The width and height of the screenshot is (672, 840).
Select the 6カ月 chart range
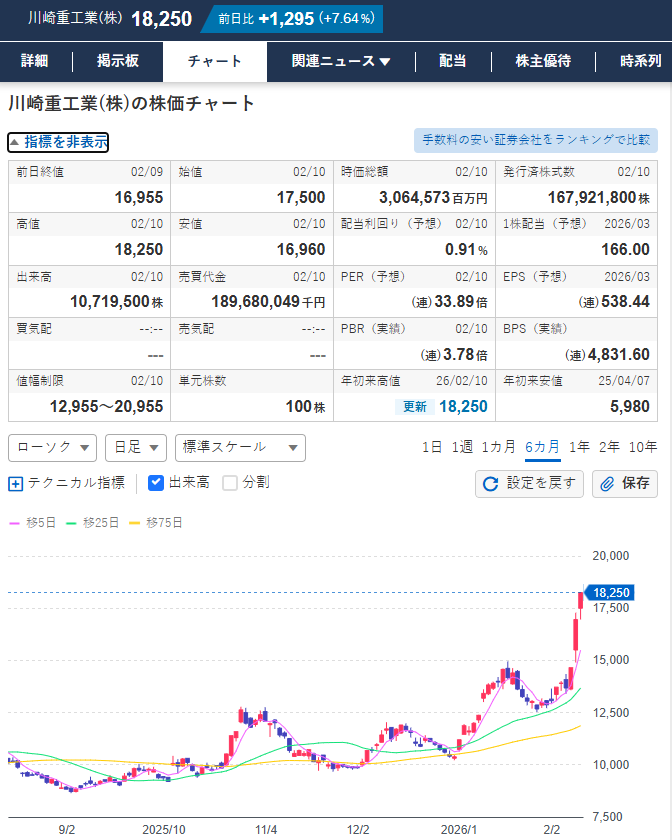pyautogui.click(x=542, y=447)
